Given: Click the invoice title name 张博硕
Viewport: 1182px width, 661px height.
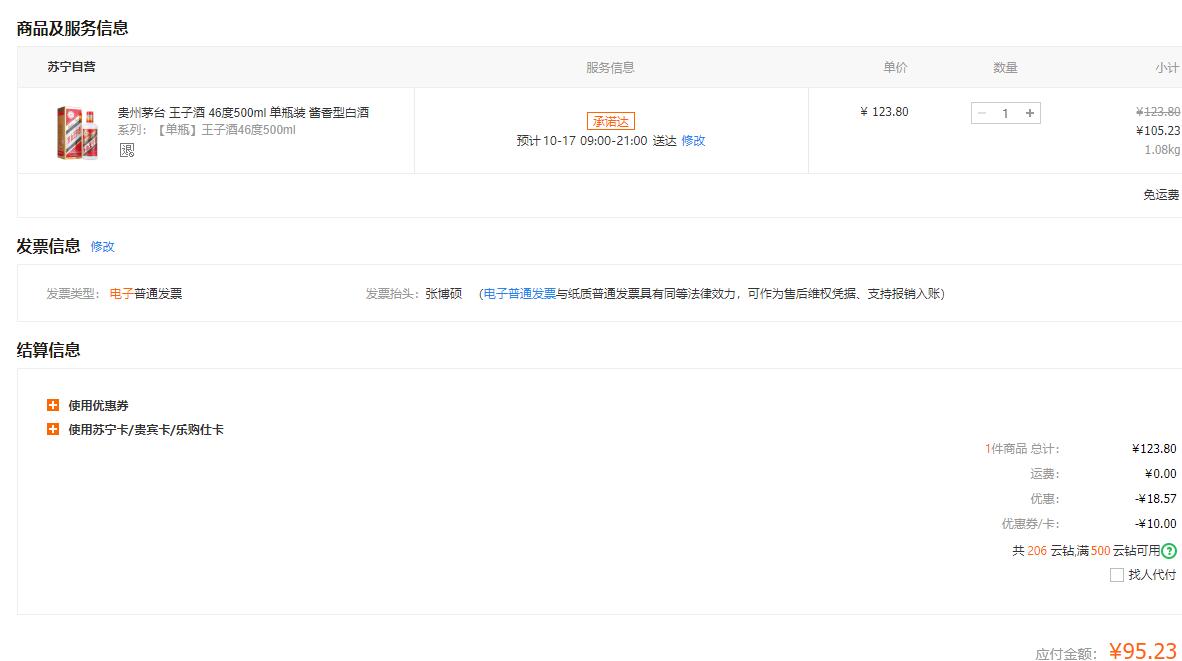Looking at the screenshot, I should [x=443, y=293].
